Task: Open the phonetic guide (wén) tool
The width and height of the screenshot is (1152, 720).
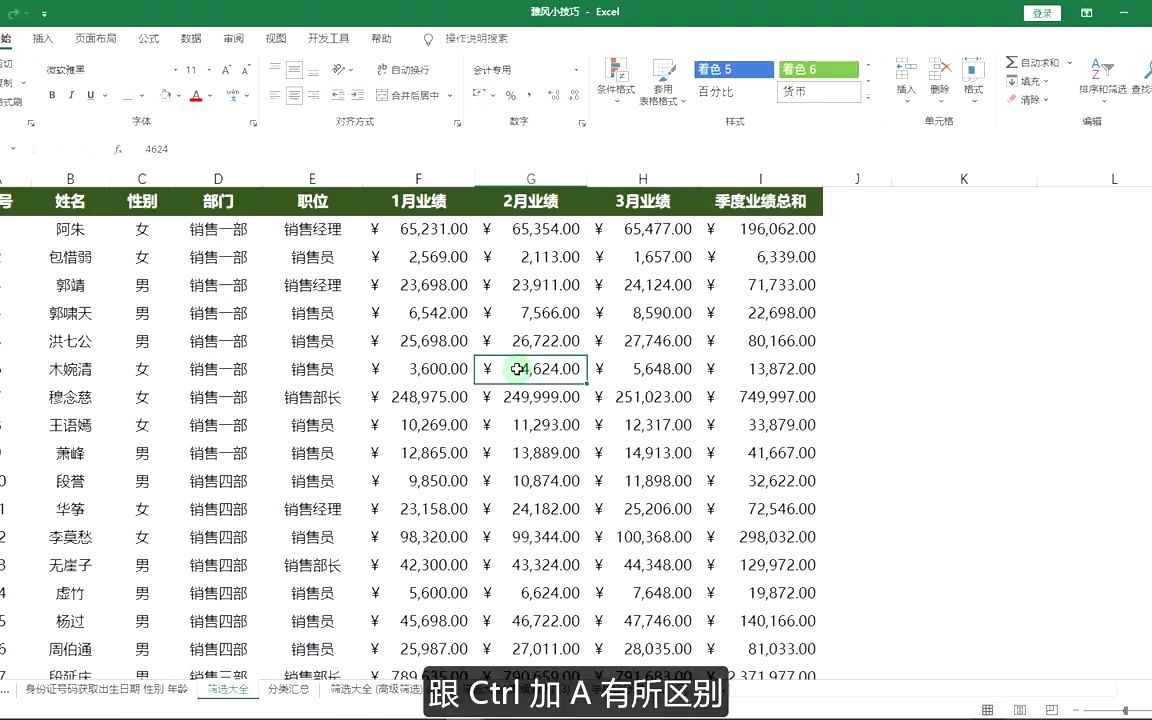Action: click(233, 95)
